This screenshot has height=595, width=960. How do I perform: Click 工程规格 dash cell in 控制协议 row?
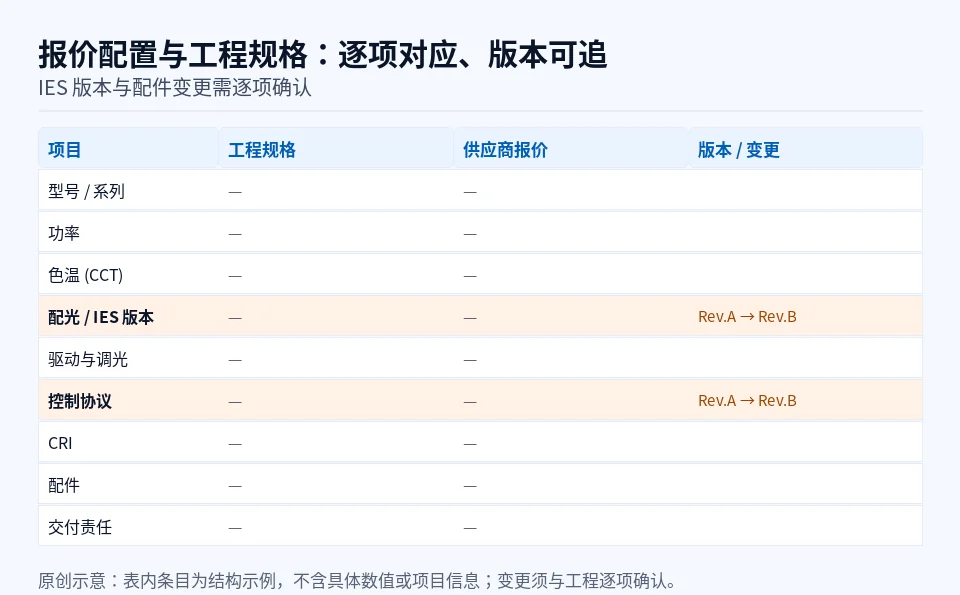point(235,402)
